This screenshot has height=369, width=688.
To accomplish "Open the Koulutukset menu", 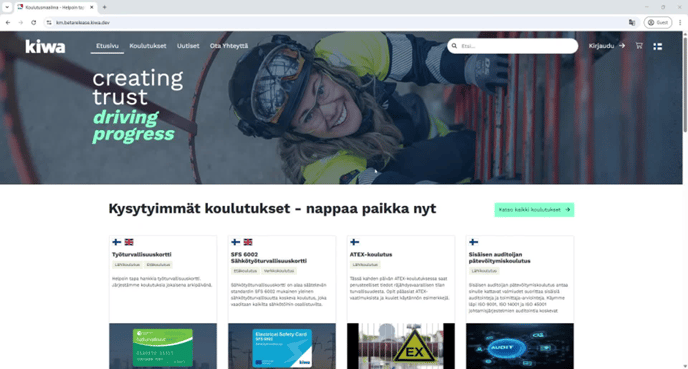I will [148, 46].
